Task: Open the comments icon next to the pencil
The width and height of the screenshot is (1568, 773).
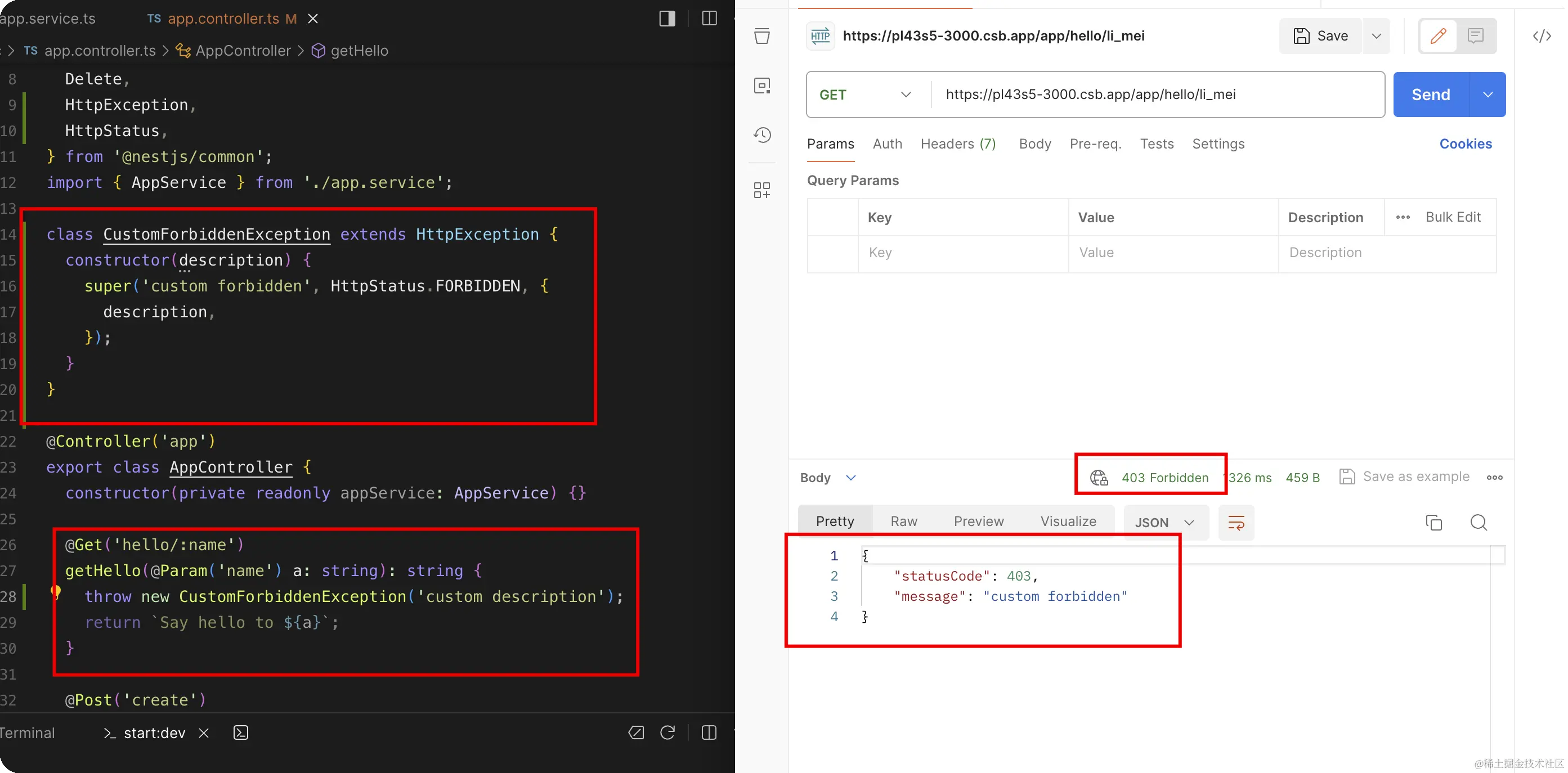Action: coord(1476,36)
